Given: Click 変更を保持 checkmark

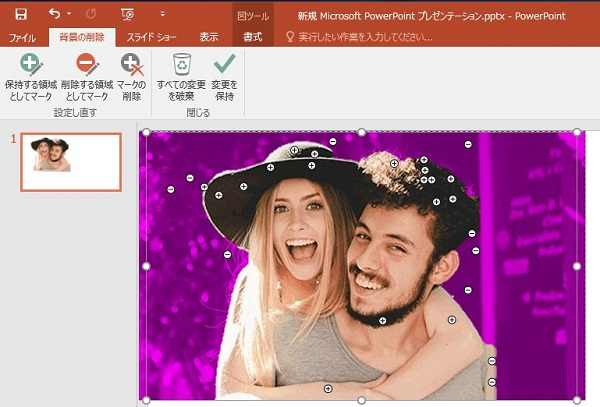Looking at the screenshot, I should (x=225, y=78).
